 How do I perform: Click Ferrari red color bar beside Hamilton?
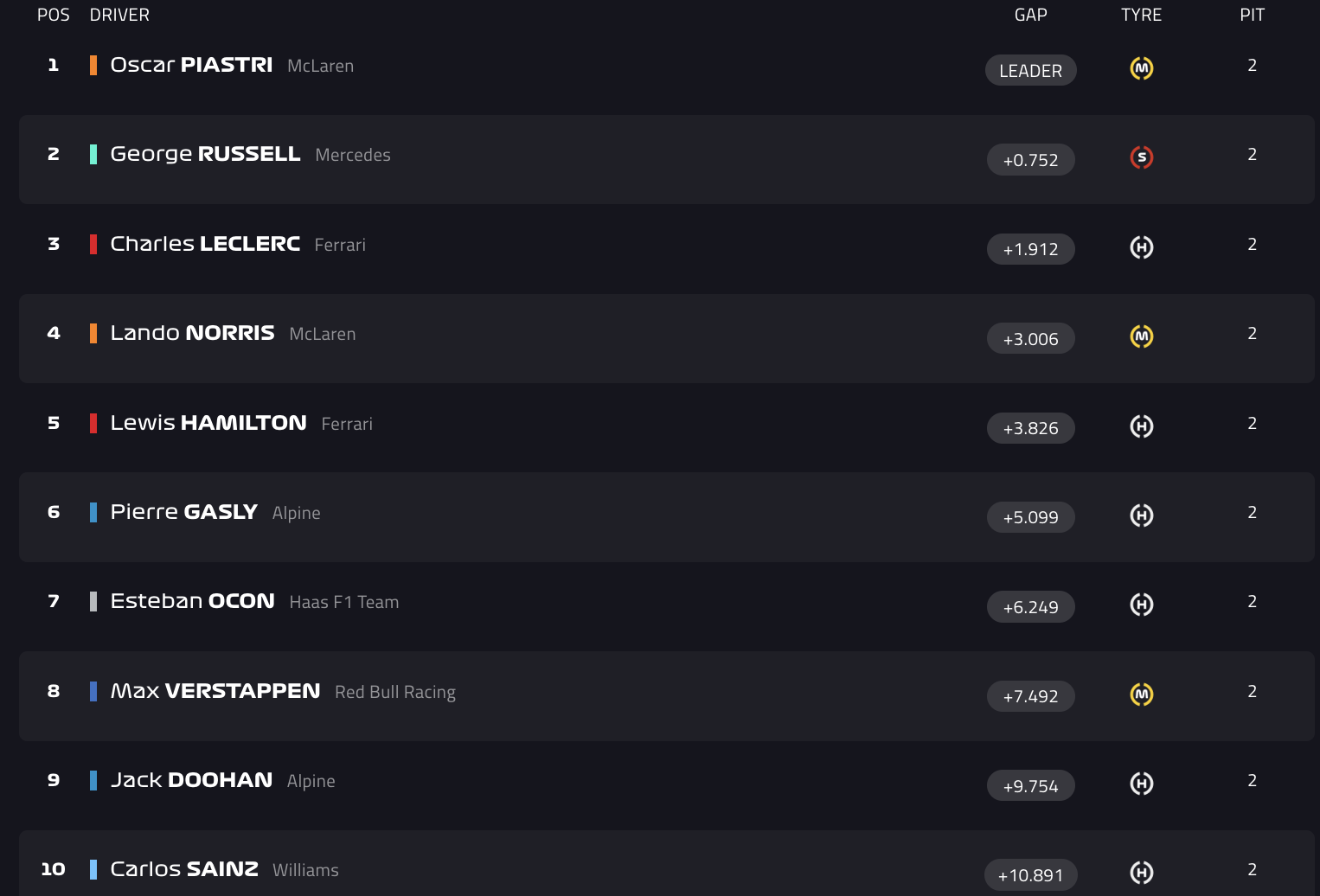click(93, 423)
